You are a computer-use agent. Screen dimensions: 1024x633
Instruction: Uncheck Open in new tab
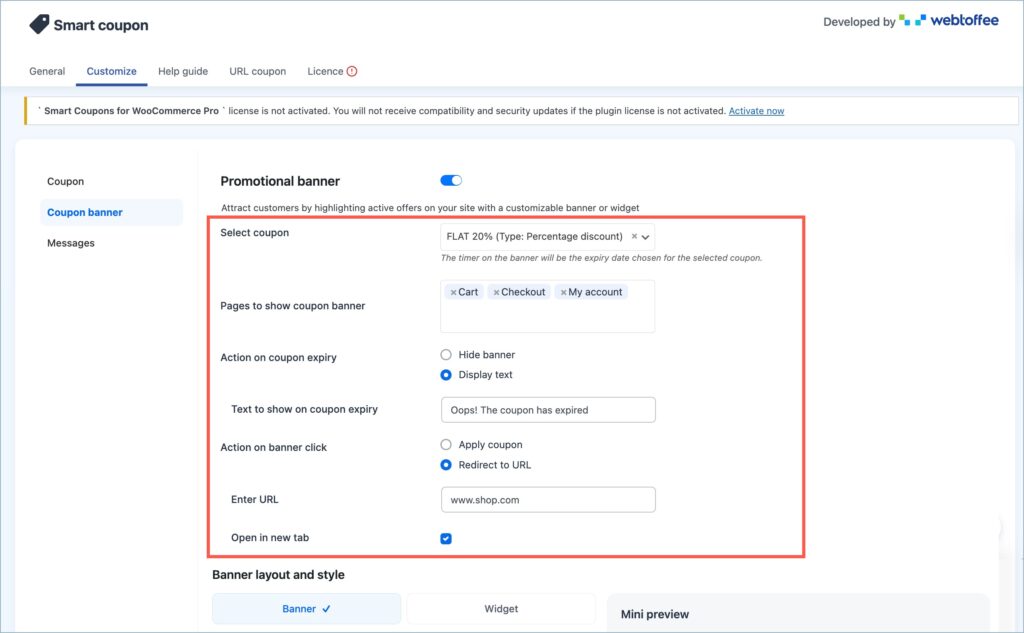click(x=445, y=538)
